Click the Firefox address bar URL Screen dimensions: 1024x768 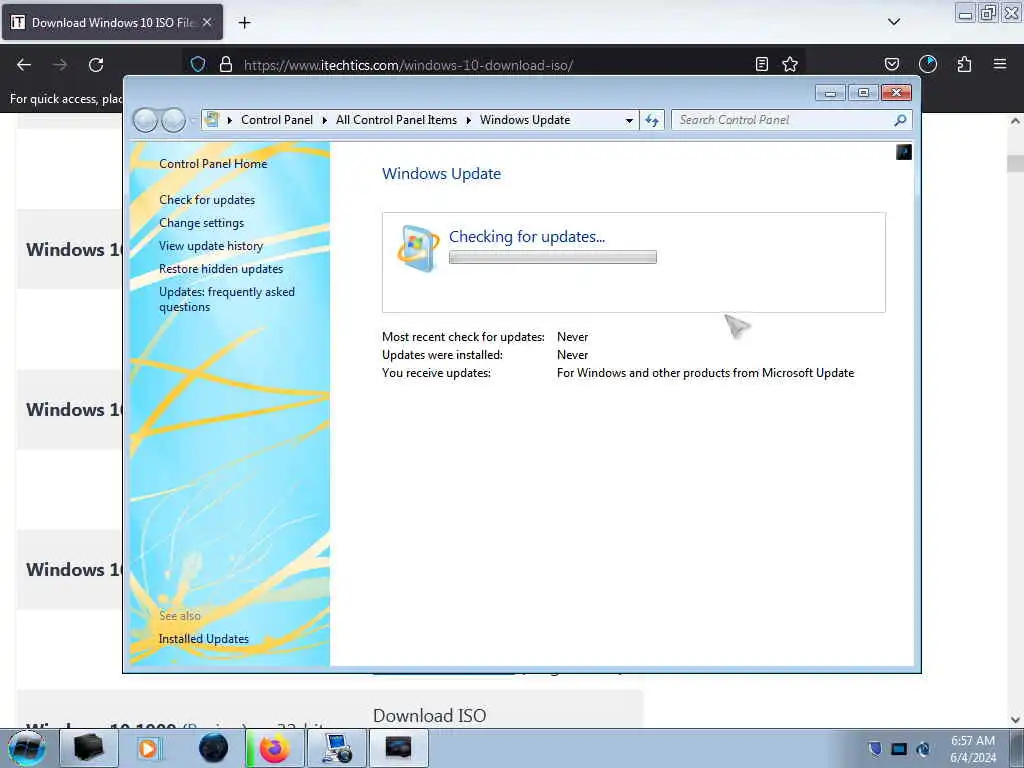click(x=408, y=65)
